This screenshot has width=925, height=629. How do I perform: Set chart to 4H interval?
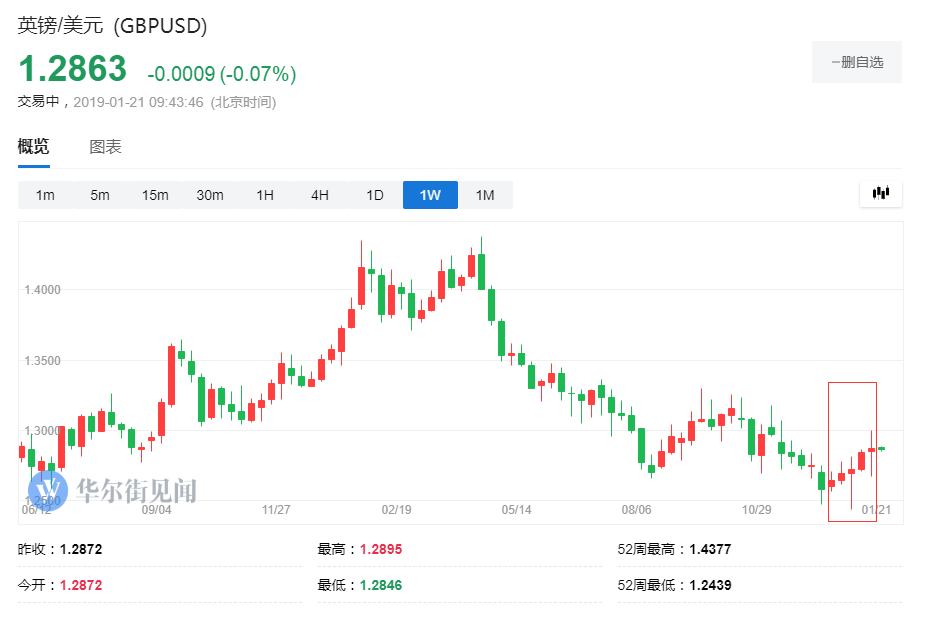click(320, 195)
